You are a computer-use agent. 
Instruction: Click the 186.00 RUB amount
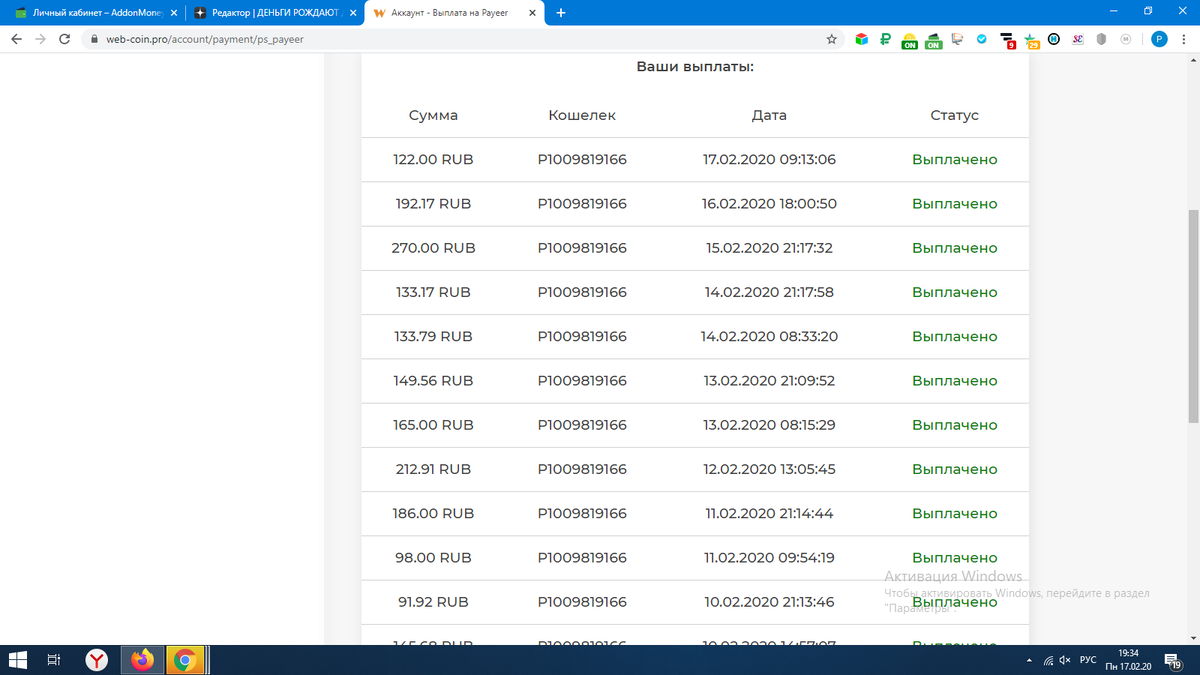point(433,513)
